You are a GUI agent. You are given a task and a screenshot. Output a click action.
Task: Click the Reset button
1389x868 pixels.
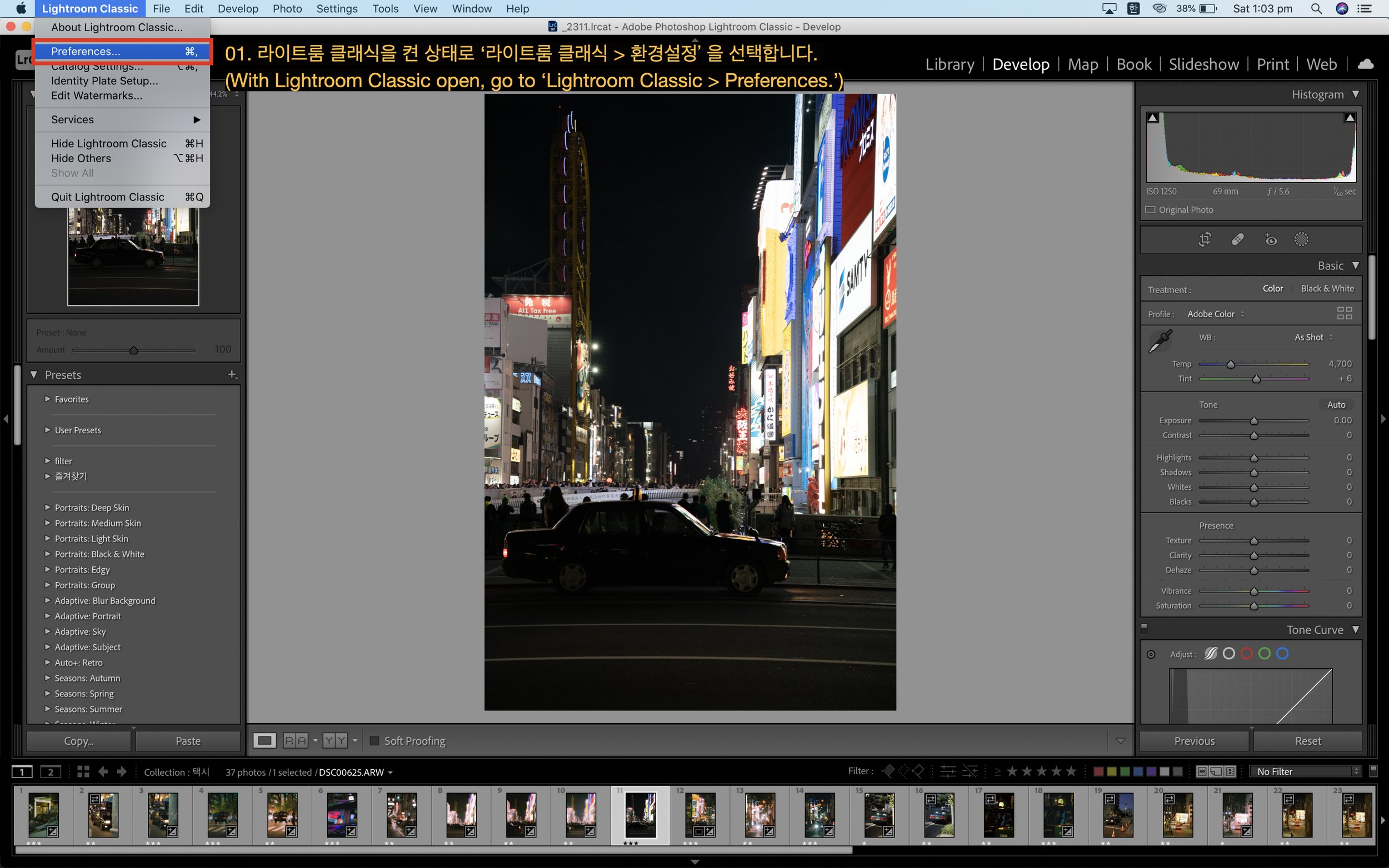pyautogui.click(x=1307, y=741)
